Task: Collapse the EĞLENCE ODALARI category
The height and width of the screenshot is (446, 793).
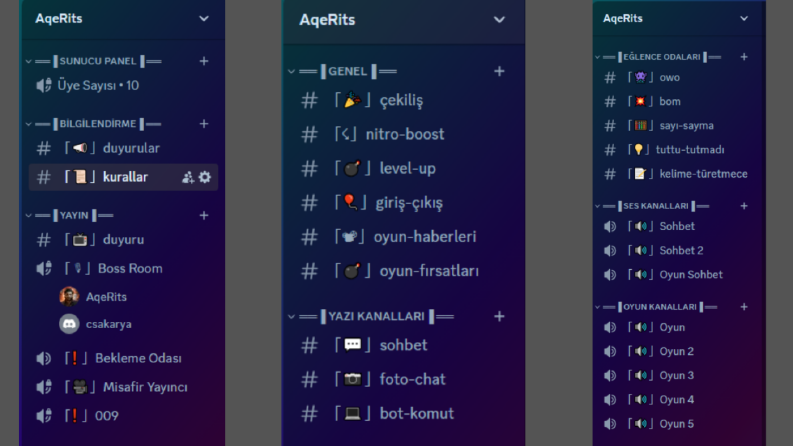Action: point(597,57)
